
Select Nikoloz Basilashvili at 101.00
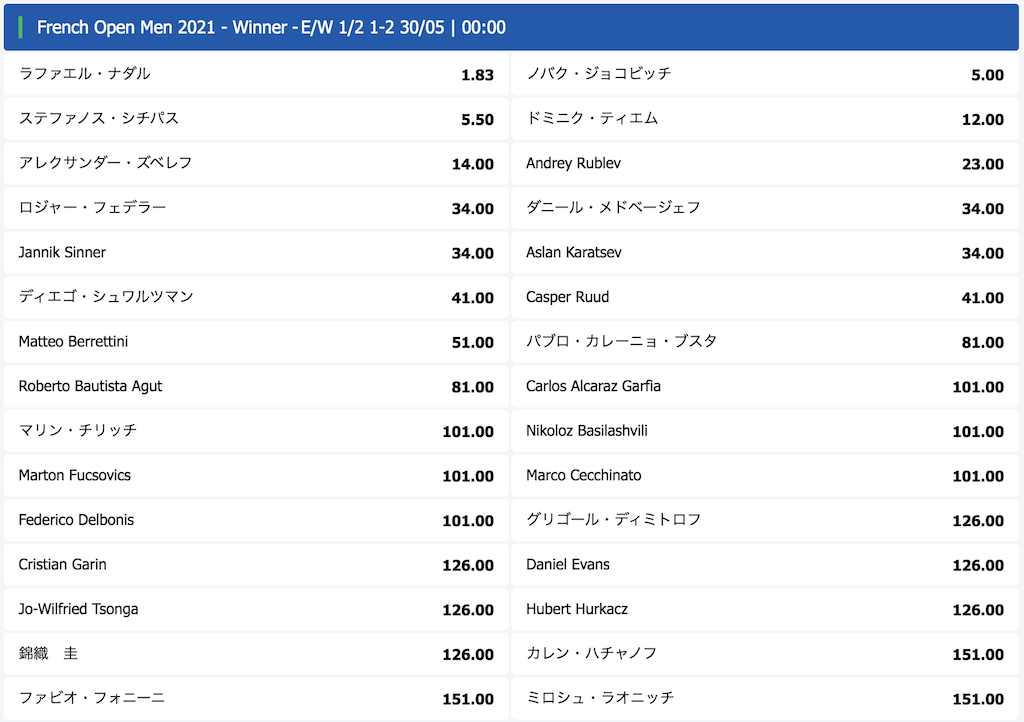(x=765, y=431)
